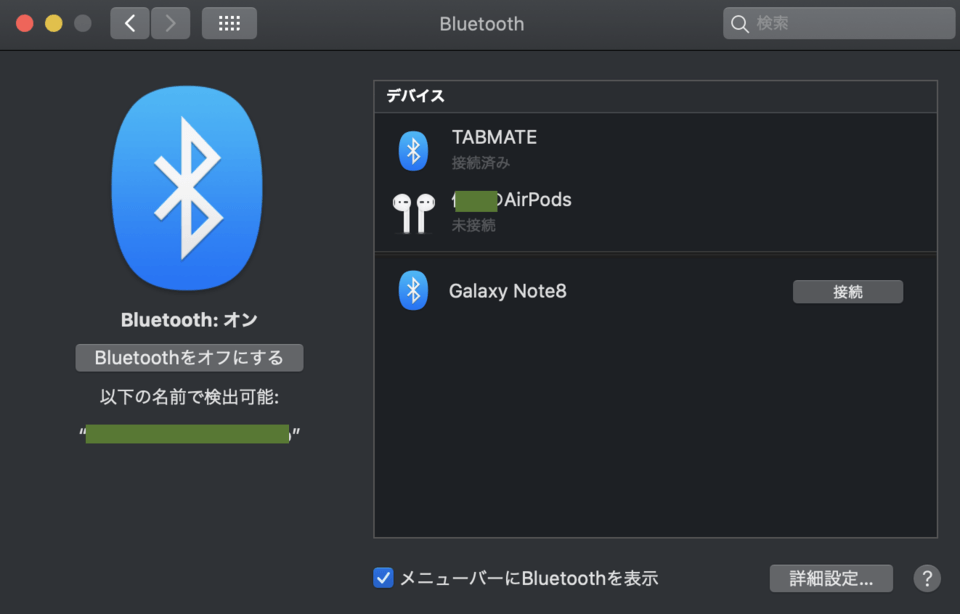
Task: Open 詳細設定... advanced settings
Action: tap(831, 578)
